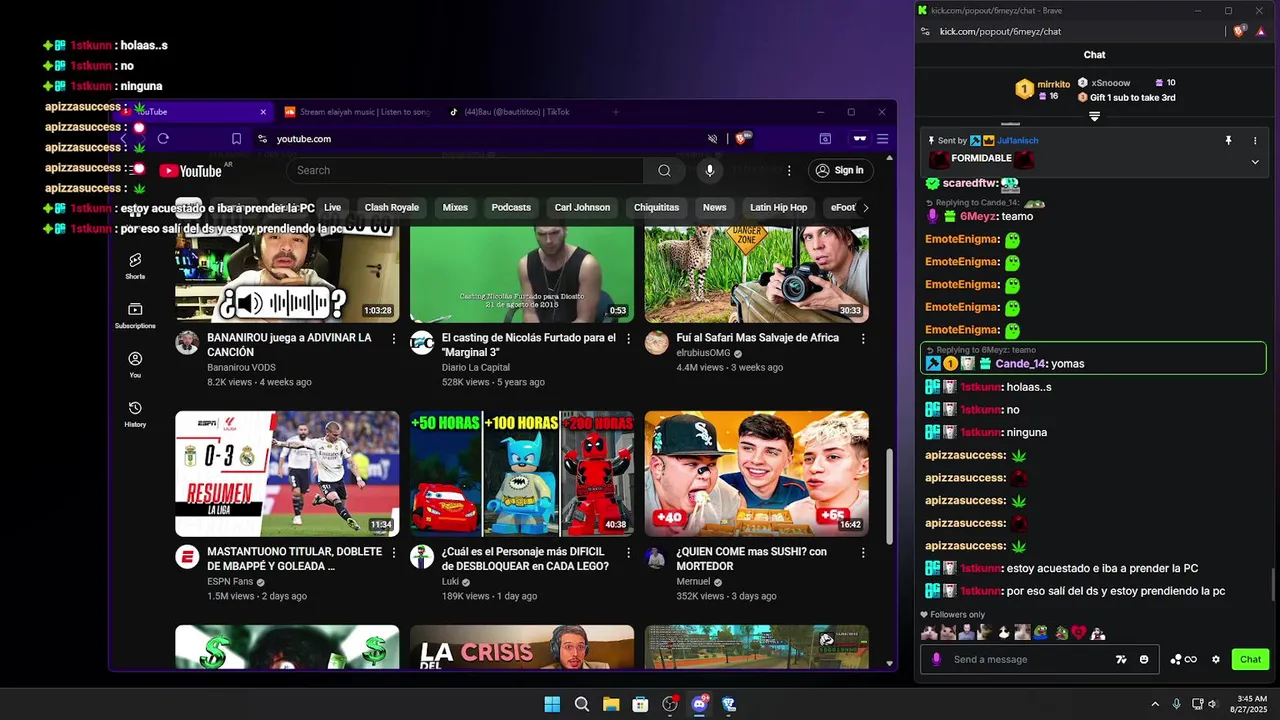The width and height of the screenshot is (1280, 720).
Task: Open YouTube settings three-dot menu
Action: tap(789, 170)
